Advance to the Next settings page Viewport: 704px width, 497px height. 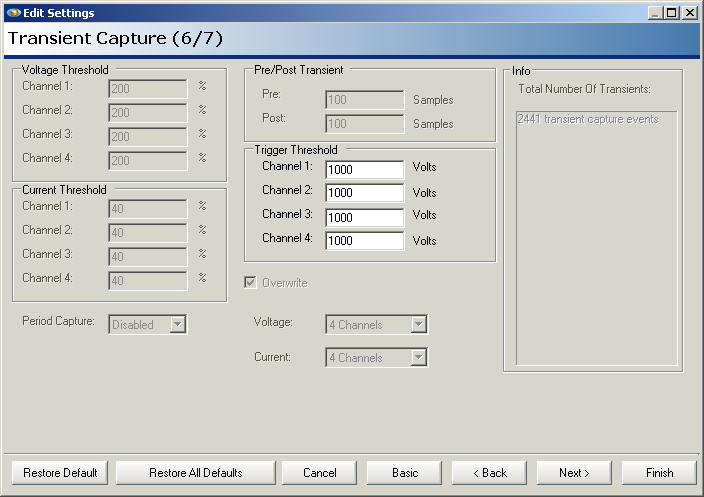[574, 473]
